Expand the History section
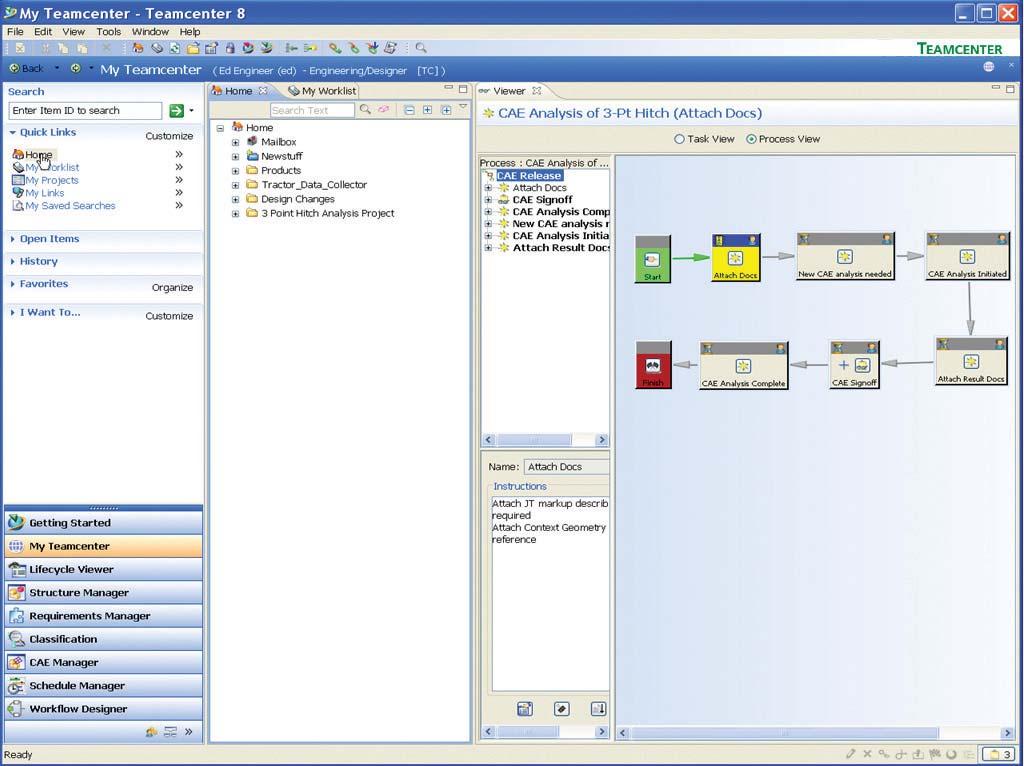1024x766 pixels. (x=12, y=261)
